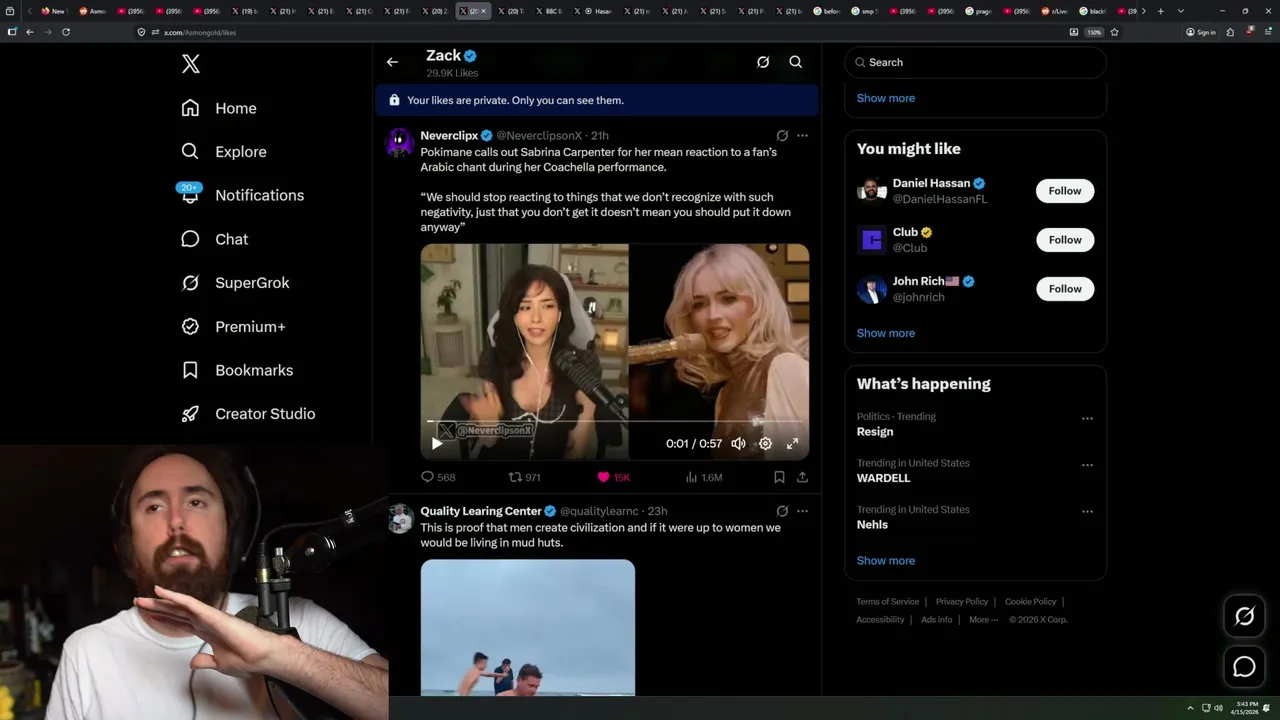
Task: Open floating chat messages button
Action: point(1244,667)
